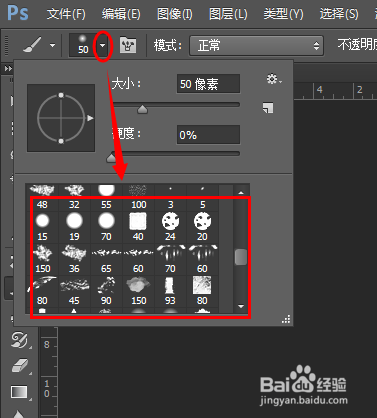The image size is (377, 418).
Task: Select the spotted 20 brush
Action: [202, 227]
